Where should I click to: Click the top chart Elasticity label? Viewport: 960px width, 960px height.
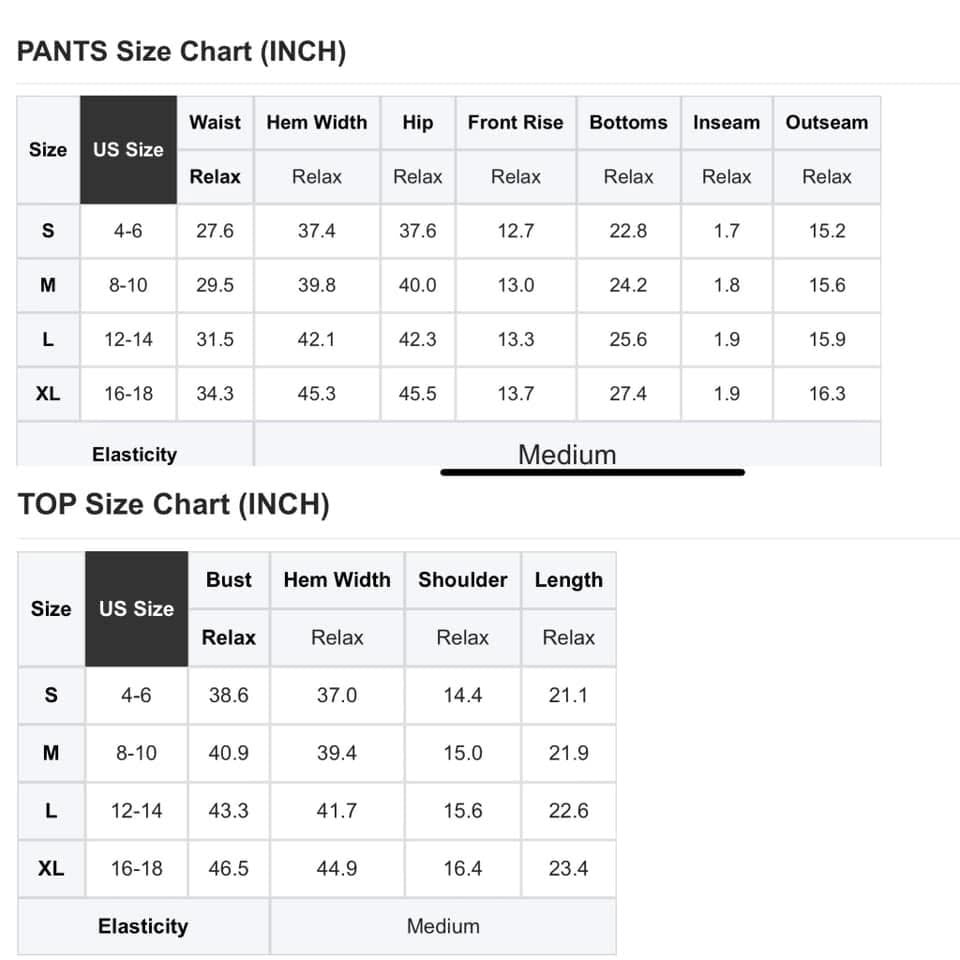(x=143, y=926)
